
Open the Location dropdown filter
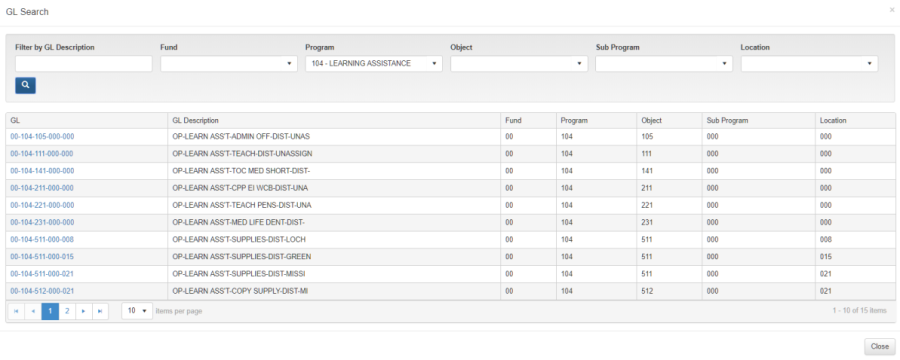tap(809, 64)
